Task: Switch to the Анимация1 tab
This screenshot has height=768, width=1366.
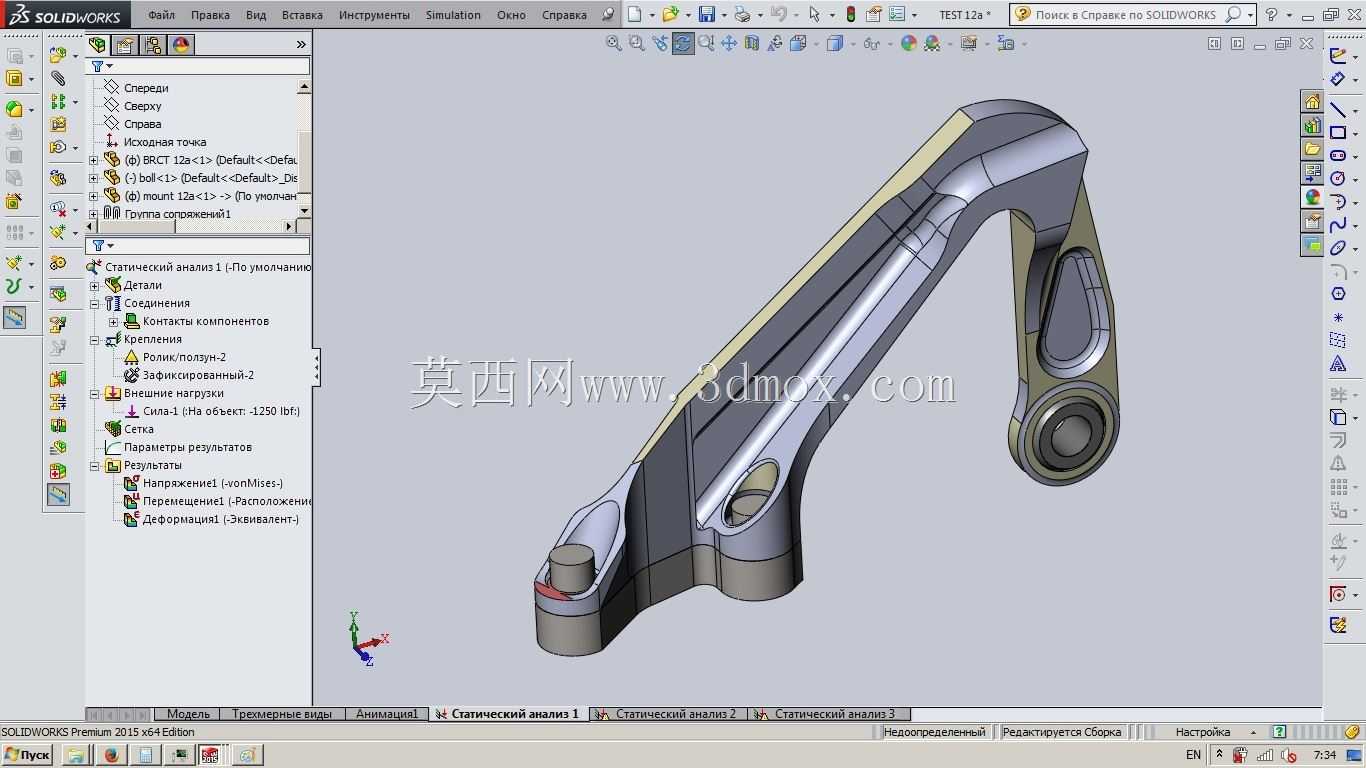Action: tap(386, 714)
